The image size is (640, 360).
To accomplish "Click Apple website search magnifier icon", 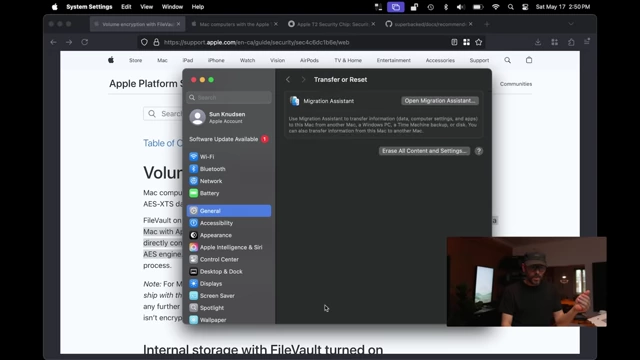I will pos(507,60).
